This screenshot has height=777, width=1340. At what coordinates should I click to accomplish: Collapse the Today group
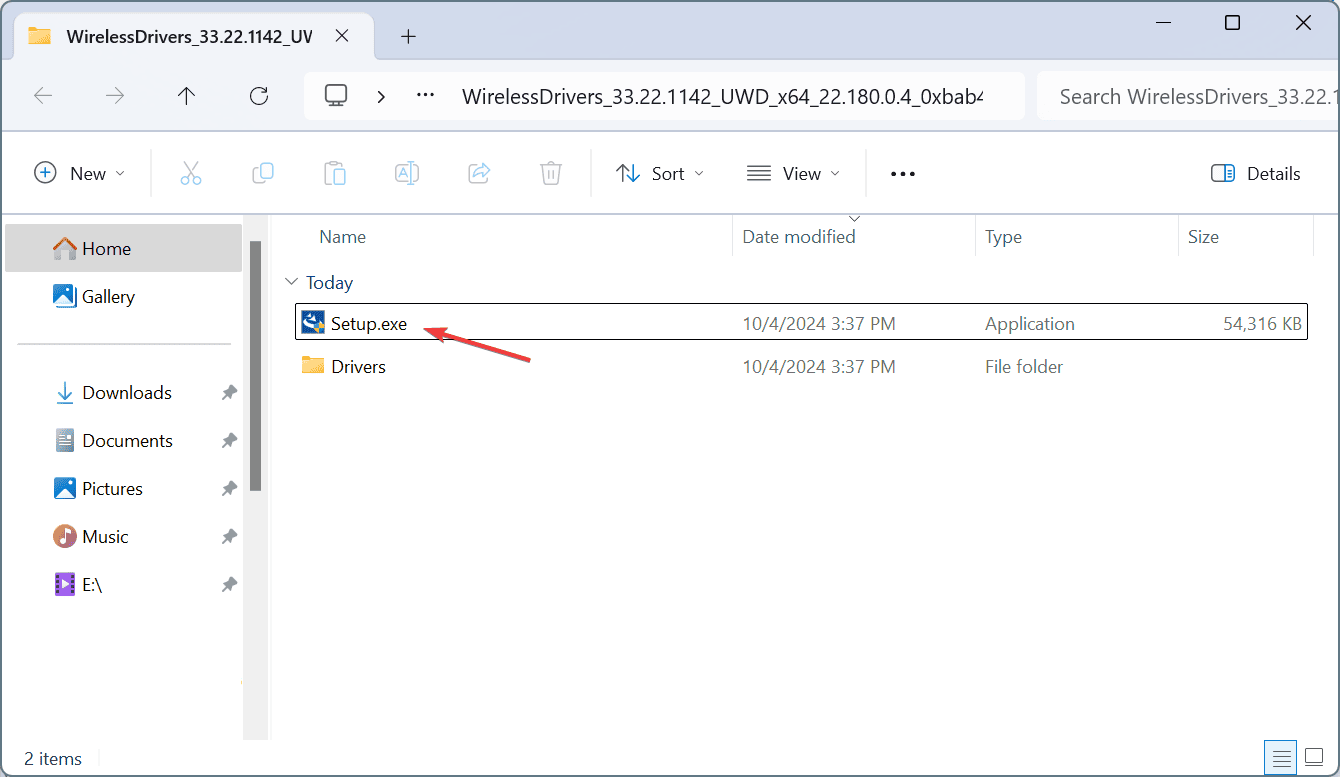click(x=291, y=283)
